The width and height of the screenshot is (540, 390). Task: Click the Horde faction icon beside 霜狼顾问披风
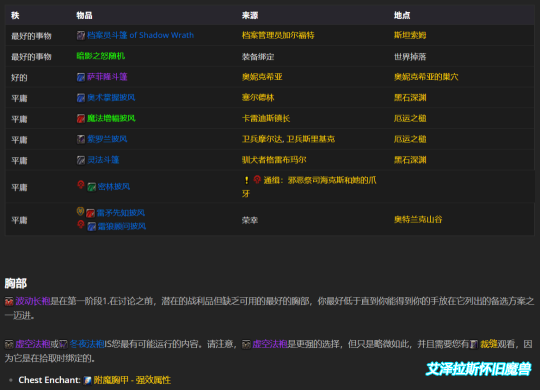pyautogui.click(x=81, y=225)
